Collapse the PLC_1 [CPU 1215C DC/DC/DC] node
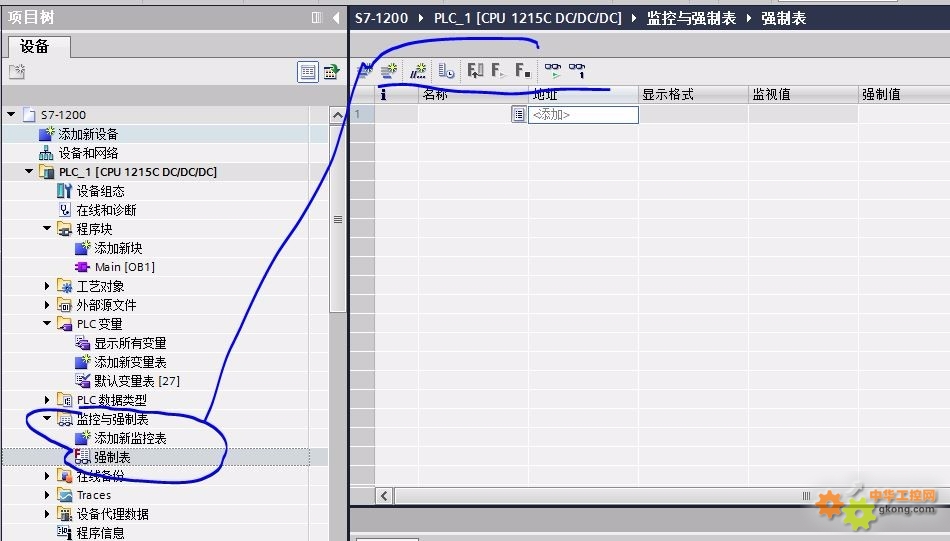Viewport: 950px width, 541px height. pos(28,171)
